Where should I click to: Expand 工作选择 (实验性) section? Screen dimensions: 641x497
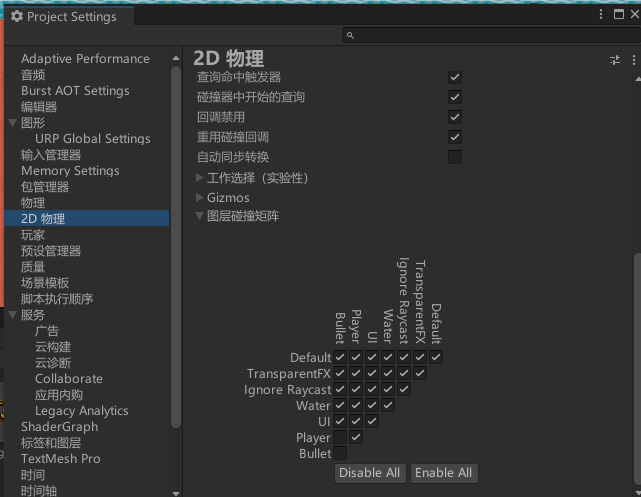tap(199, 177)
